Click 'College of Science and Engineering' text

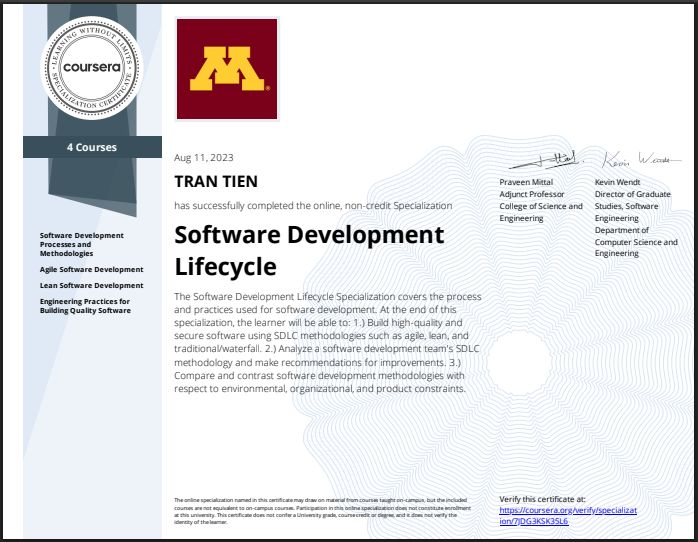541,212
